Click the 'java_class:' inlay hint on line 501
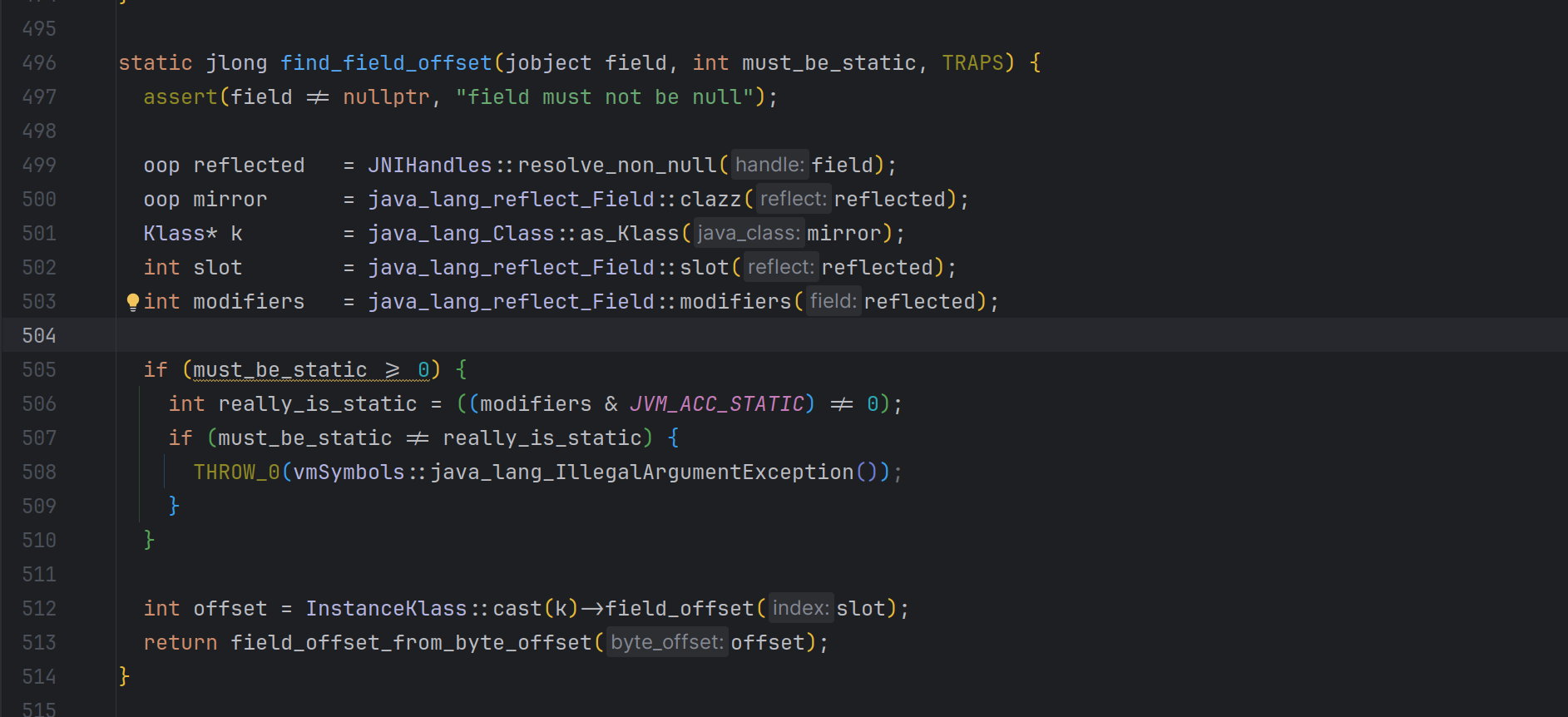The image size is (1568, 717). point(749,233)
